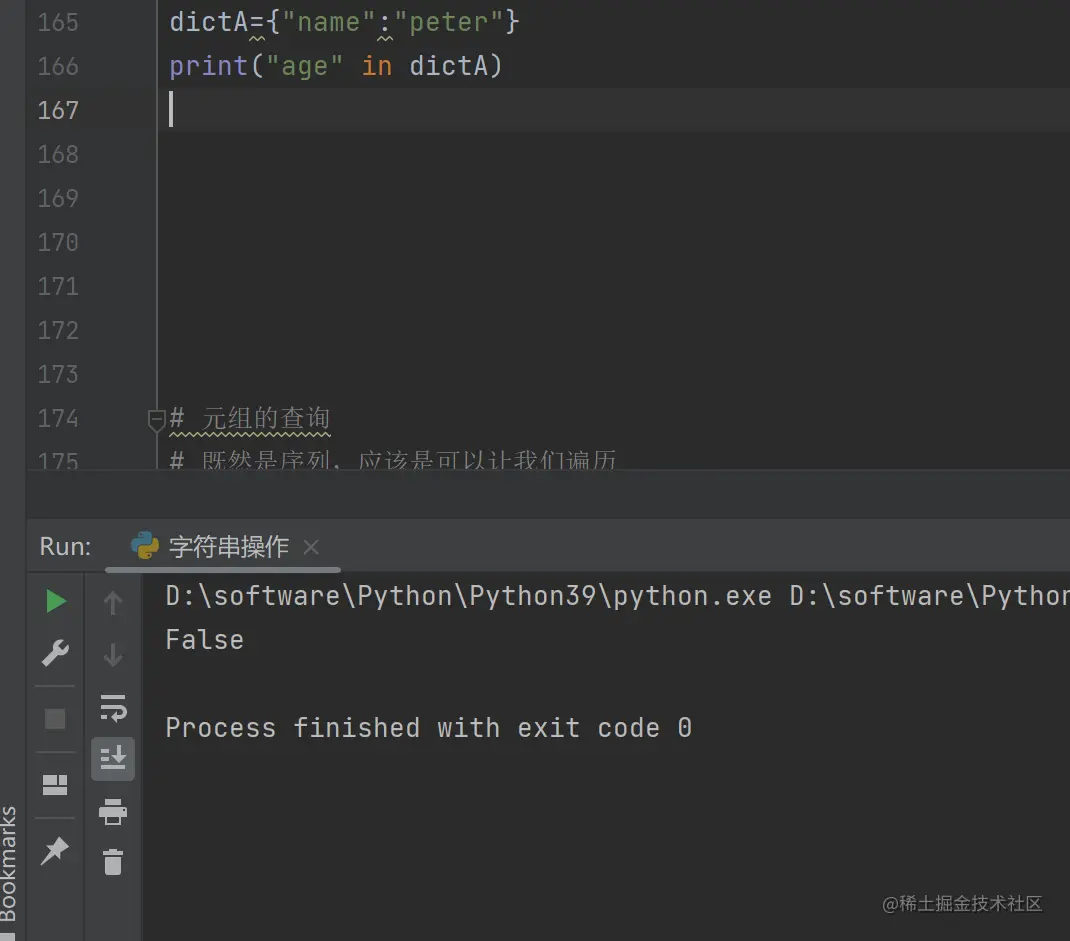Screen dimensions: 1070x941
Task: Pin the Run tab
Action: (55, 850)
